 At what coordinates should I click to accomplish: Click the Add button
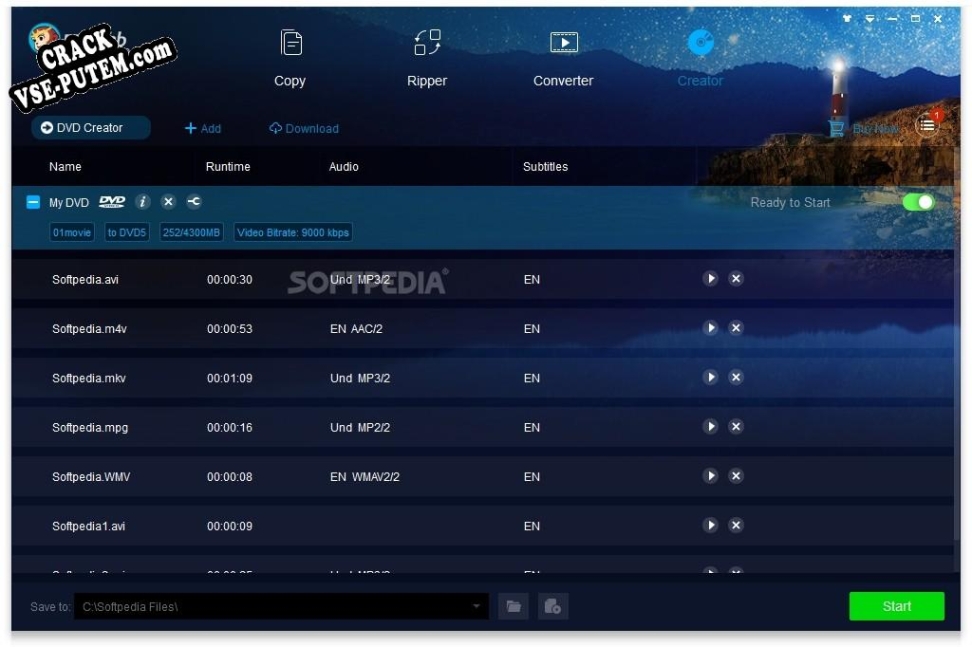203,128
